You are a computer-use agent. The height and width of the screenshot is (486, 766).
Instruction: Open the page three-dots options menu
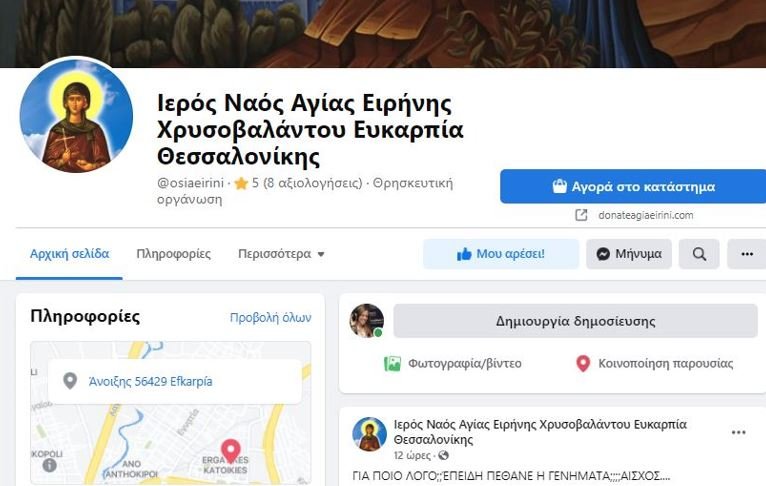747,254
